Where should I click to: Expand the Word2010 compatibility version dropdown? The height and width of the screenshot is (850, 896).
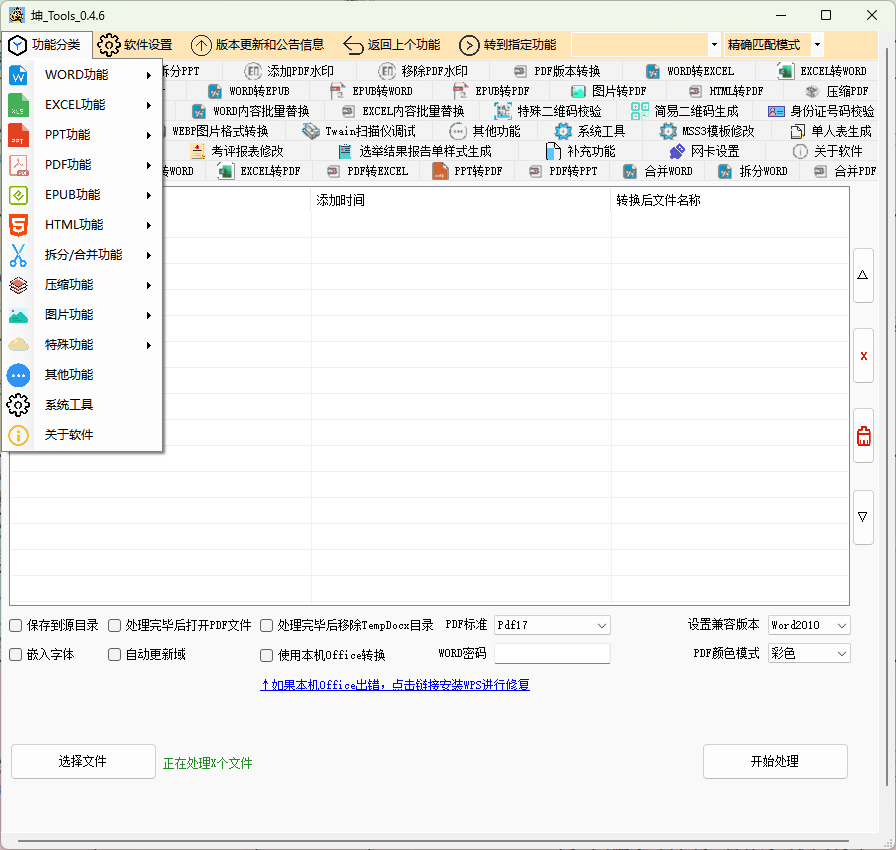tap(809, 625)
